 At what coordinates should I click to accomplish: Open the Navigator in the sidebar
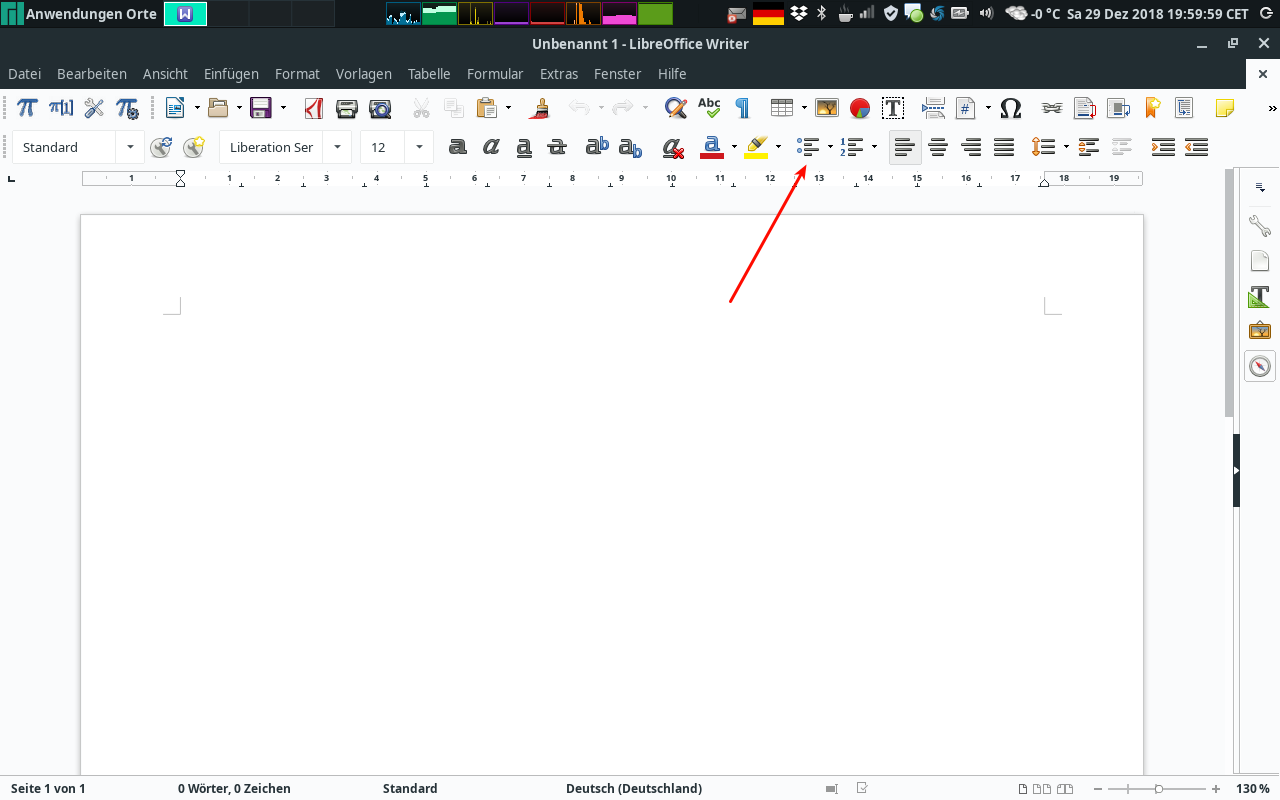click(x=1260, y=366)
